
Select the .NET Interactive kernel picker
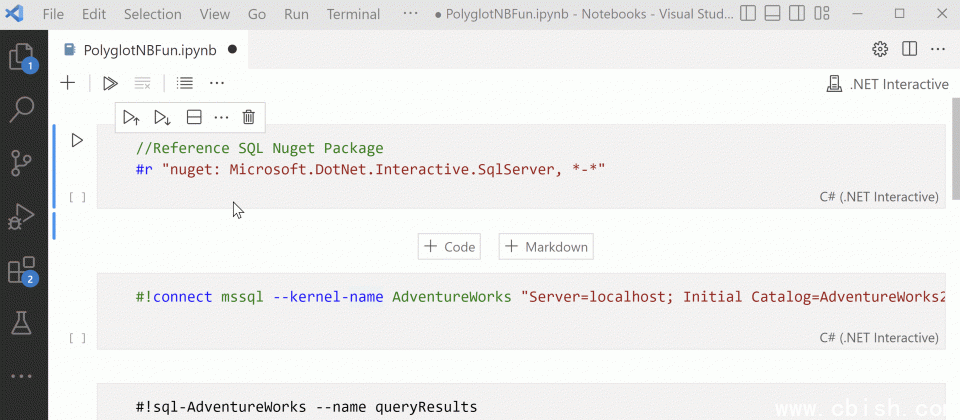point(887,84)
